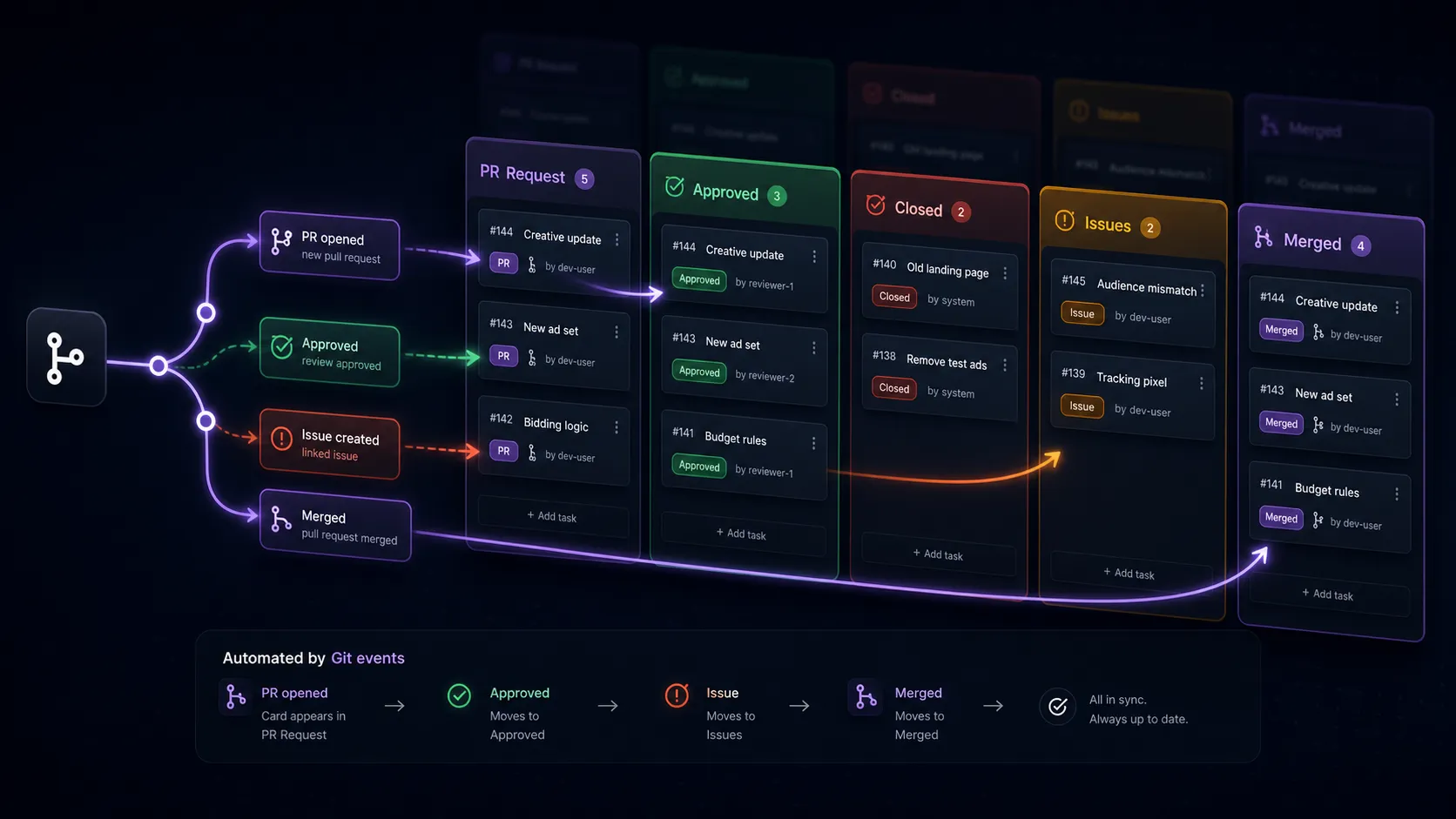Click the PR Request count badge 5
The height and width of the screenshot is (819, 1456).
584,179
